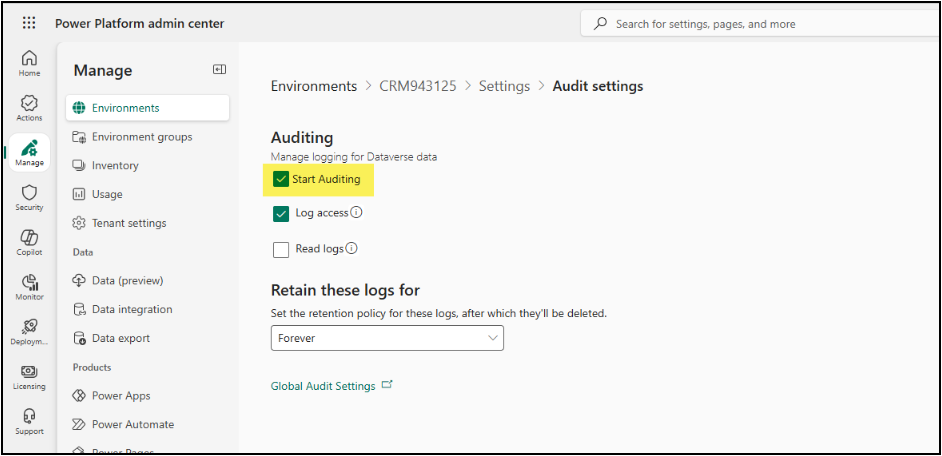942x456 pixels.
Task: Open Actions in the left rail
Action: click(29, 108)
